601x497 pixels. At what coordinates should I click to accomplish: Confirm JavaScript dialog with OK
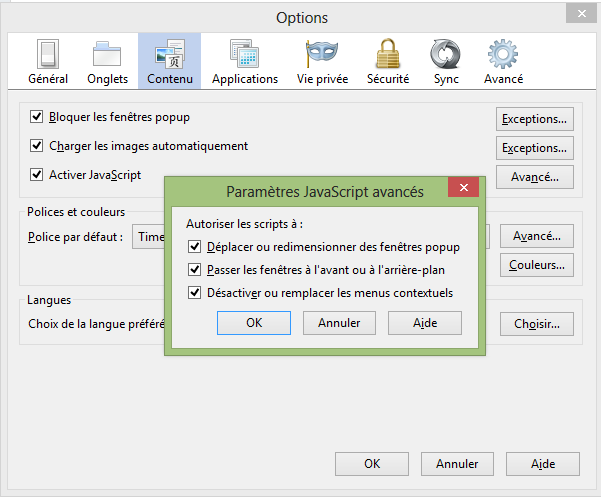[254, 323]
